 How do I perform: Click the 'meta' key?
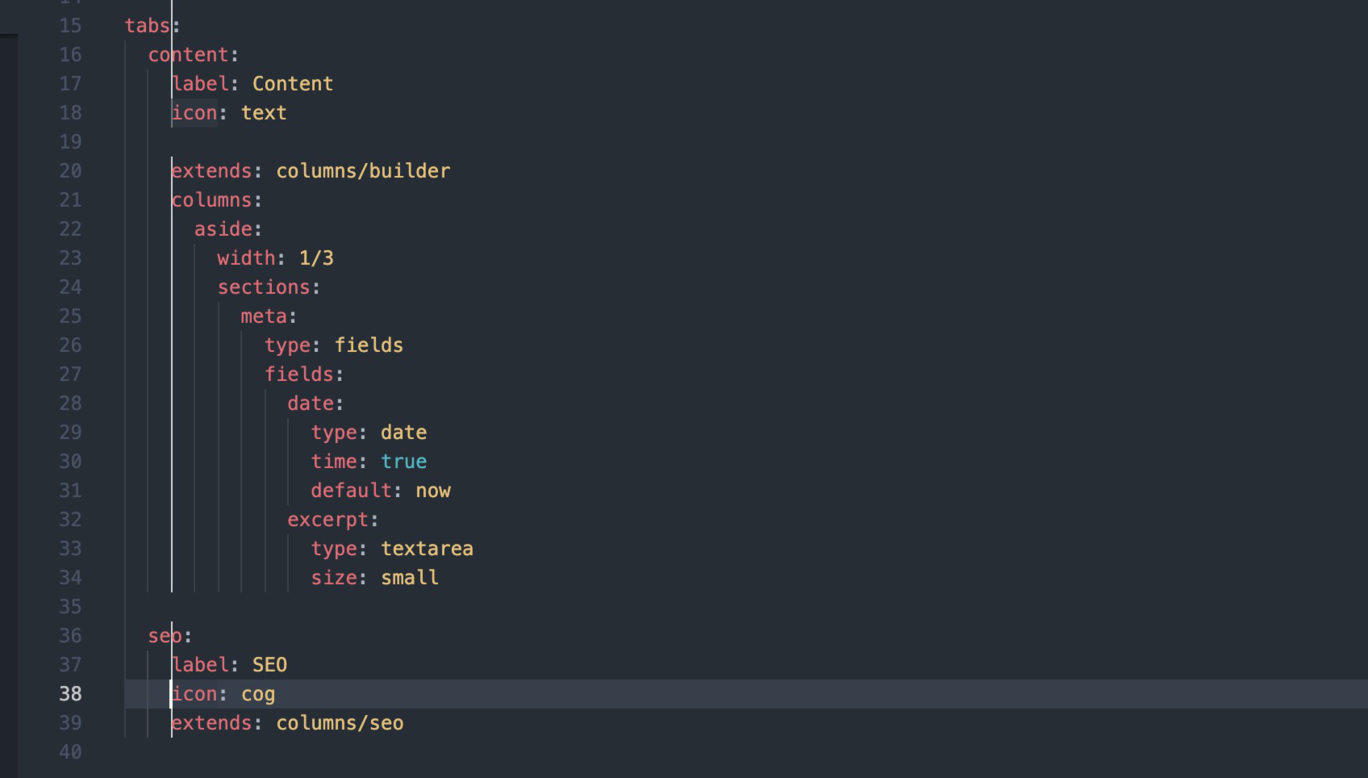pyautogui.click(x=264, y=315)
